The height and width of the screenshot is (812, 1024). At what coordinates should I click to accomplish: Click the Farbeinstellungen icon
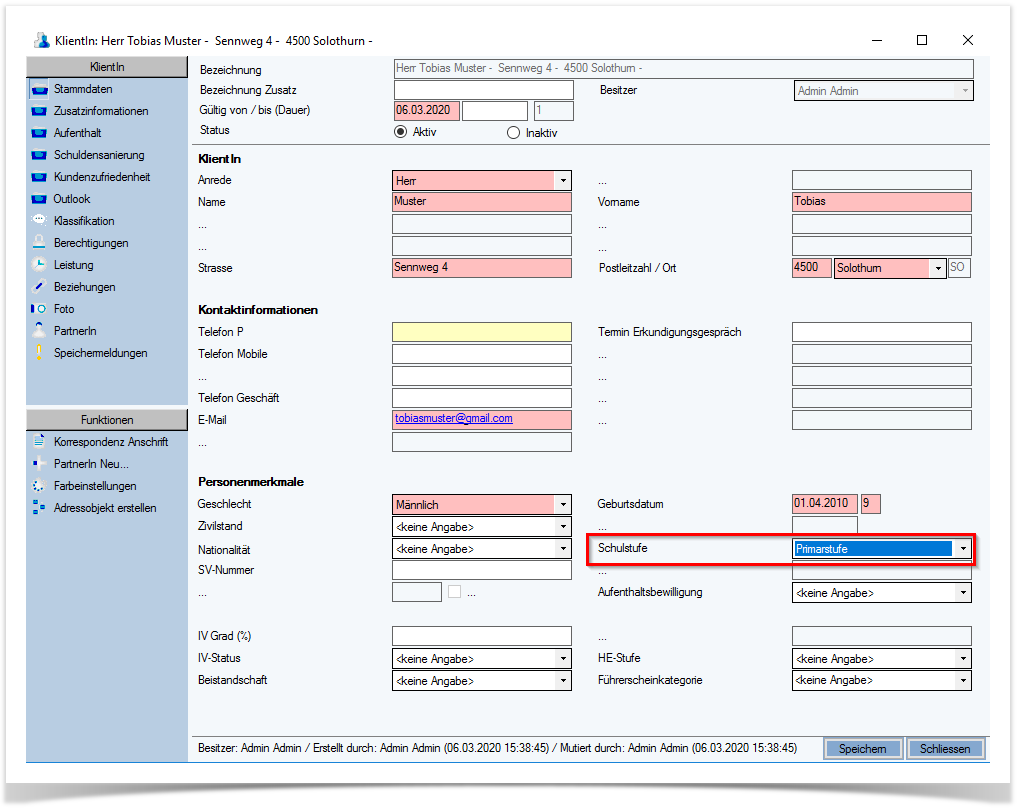(39, 485)
